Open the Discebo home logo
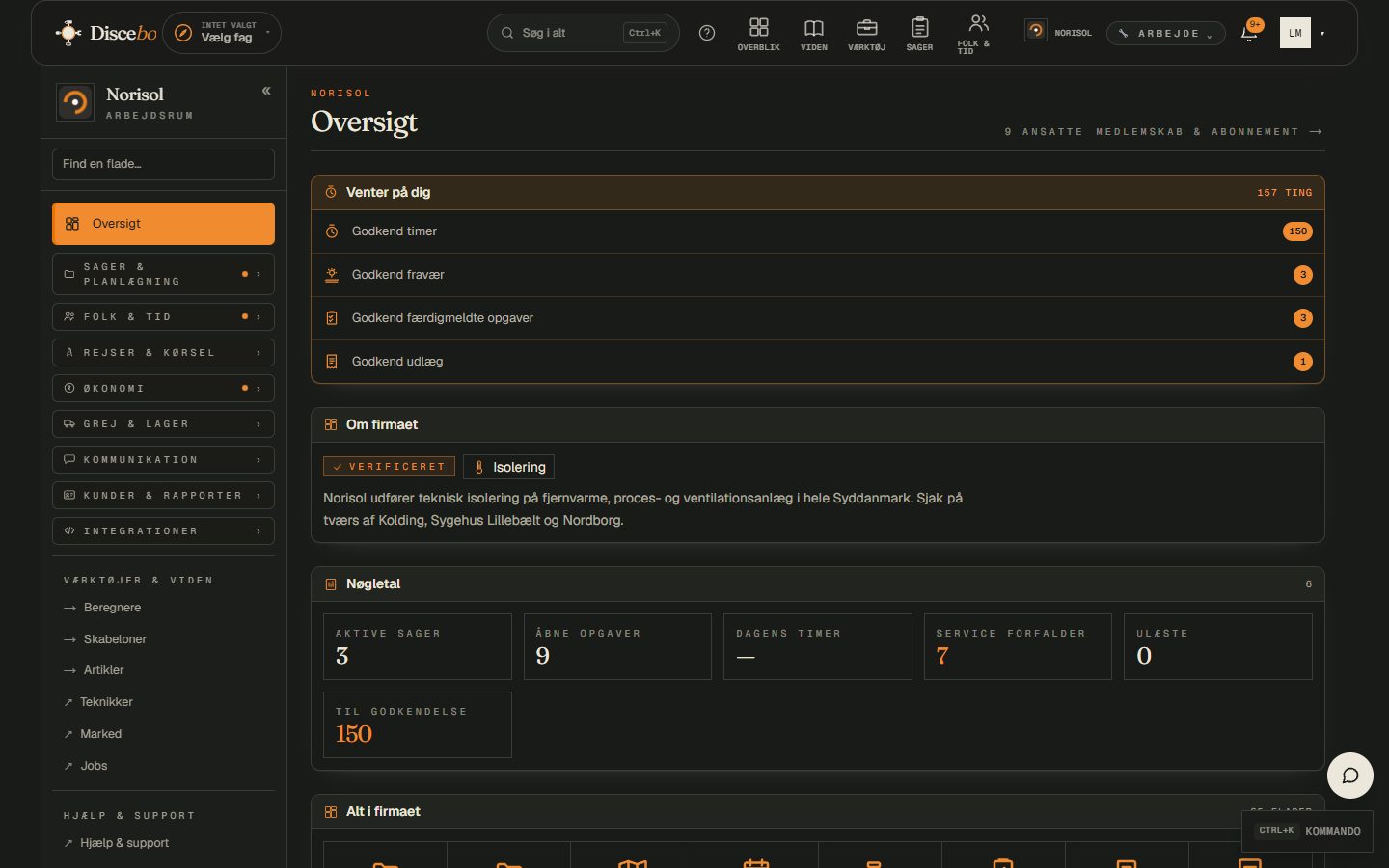The height and width of the screenshot is (868, 1389). click(106, 33)
